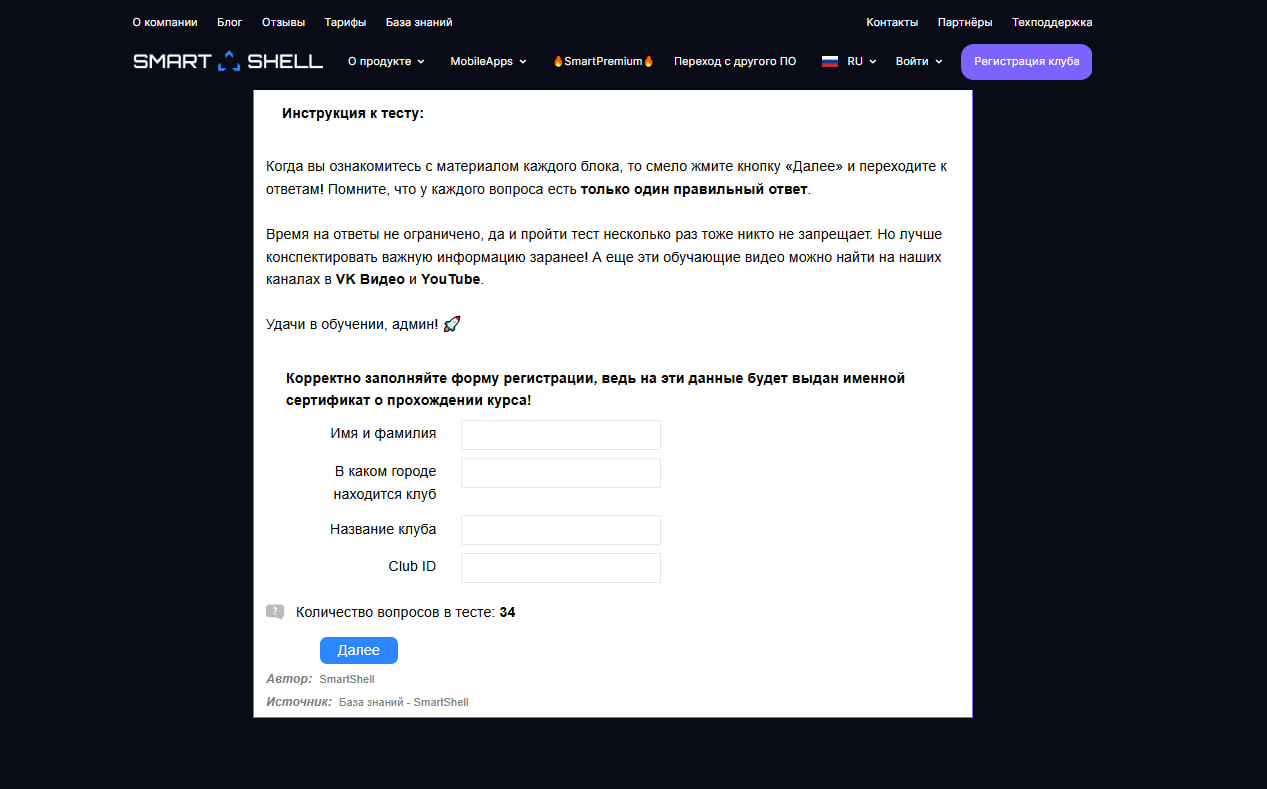Viewport: 1267px width, 789px height.
Task: Focus the Название клуба field
Action: point(561,530)
